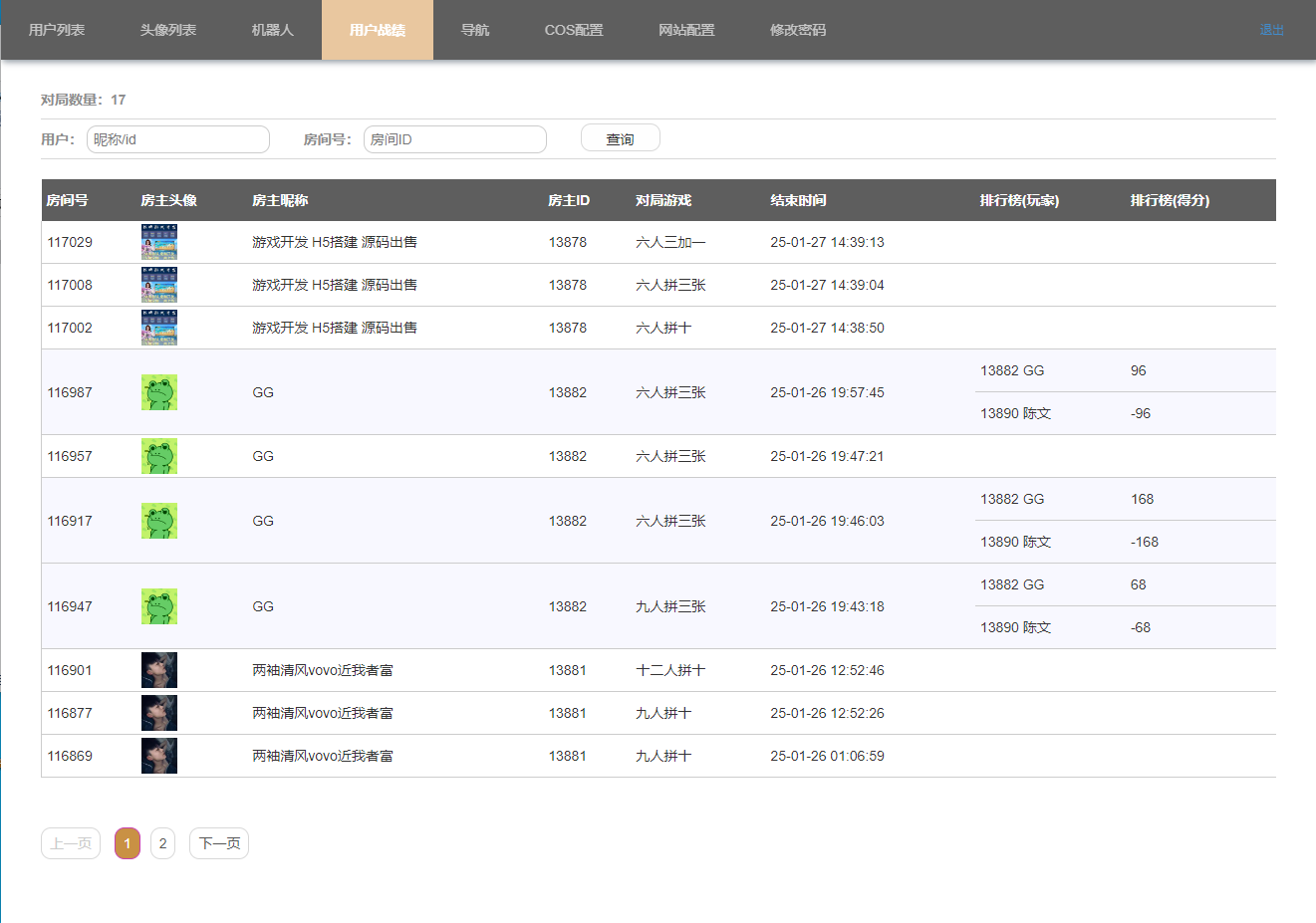Open the 用户列表 tab

coord(55,30)
